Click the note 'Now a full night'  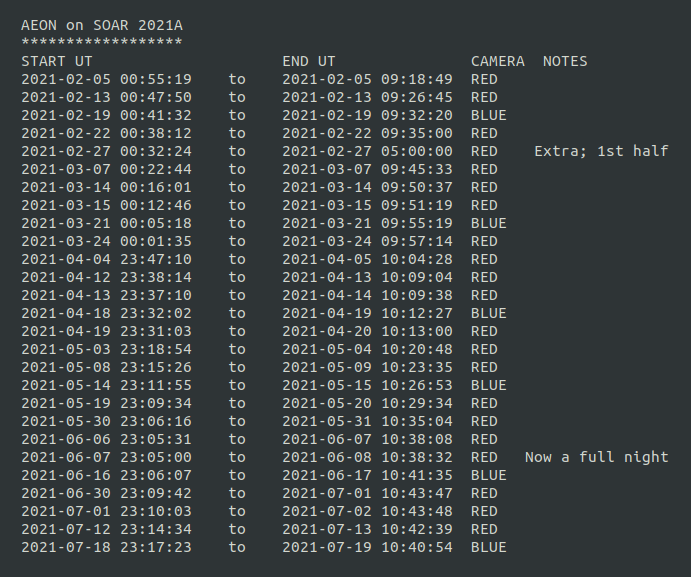tap(596, 457)
